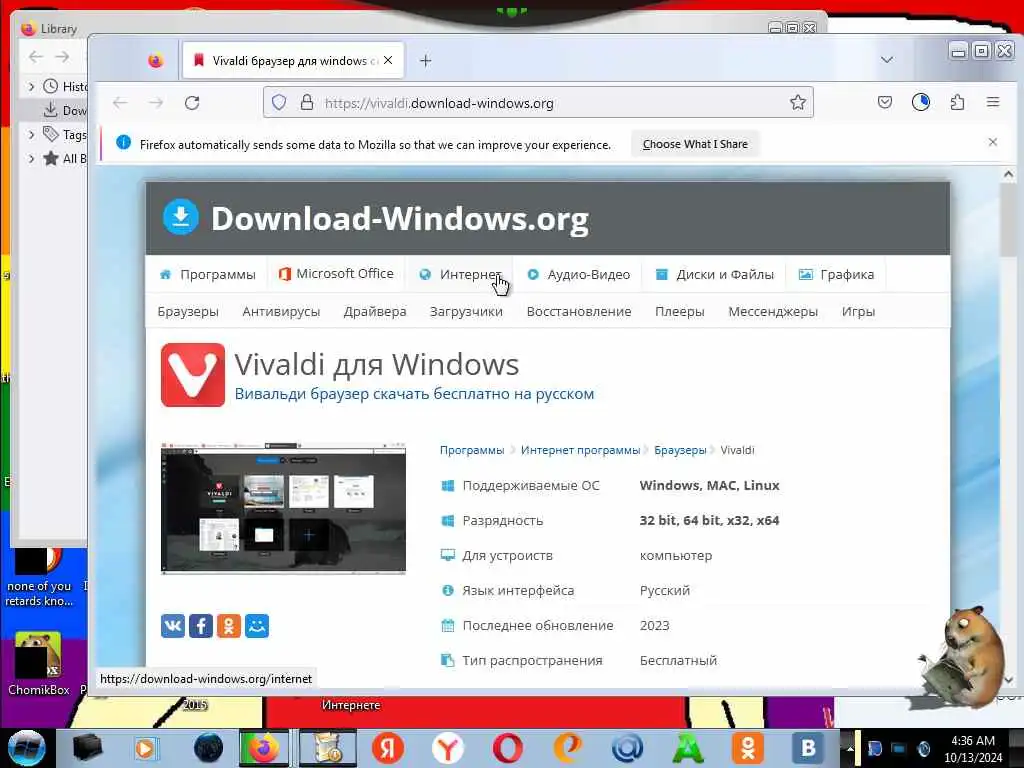Viewport: 1024px width, 768px height.
Task: Click the red Vivaldi logo icon
Action: click(x=193, y=375)
